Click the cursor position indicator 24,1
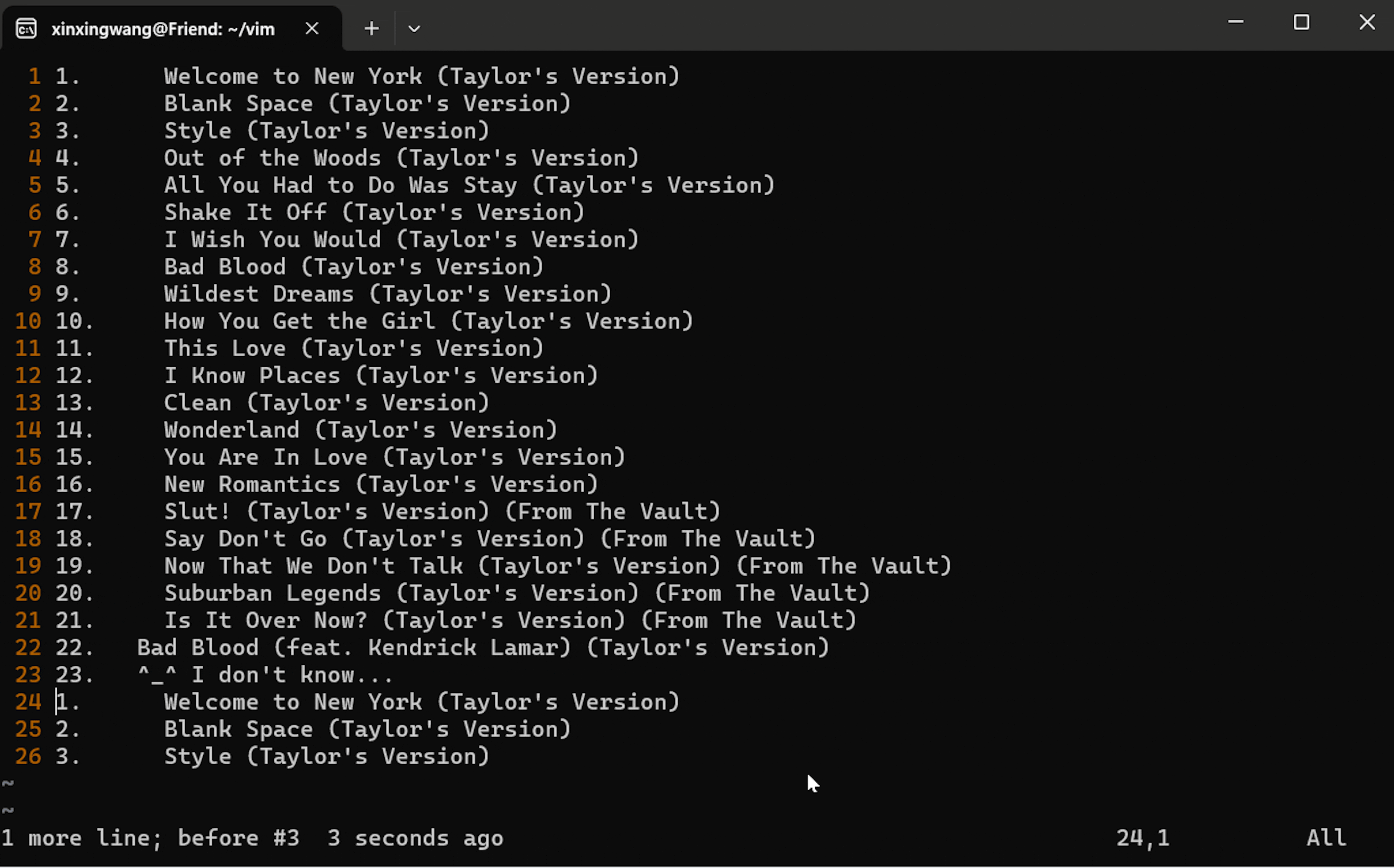 (x=1143, y=838)
